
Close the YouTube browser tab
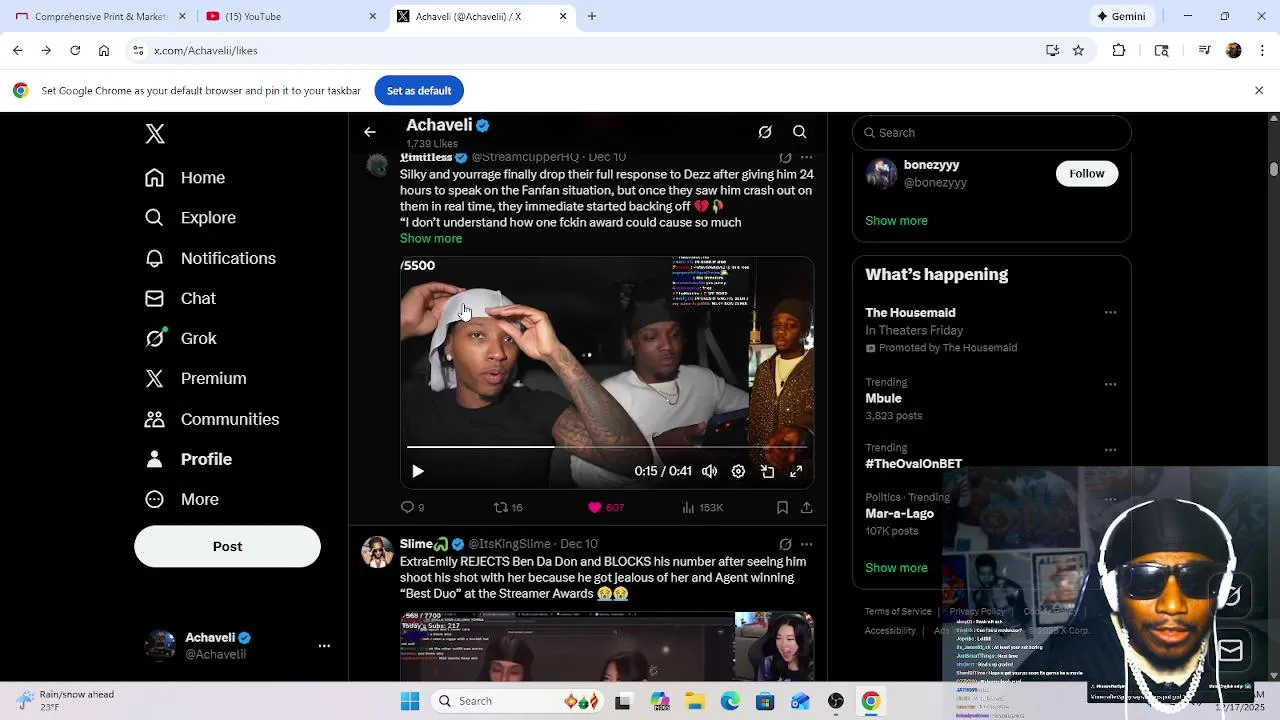tap(372, 16)
